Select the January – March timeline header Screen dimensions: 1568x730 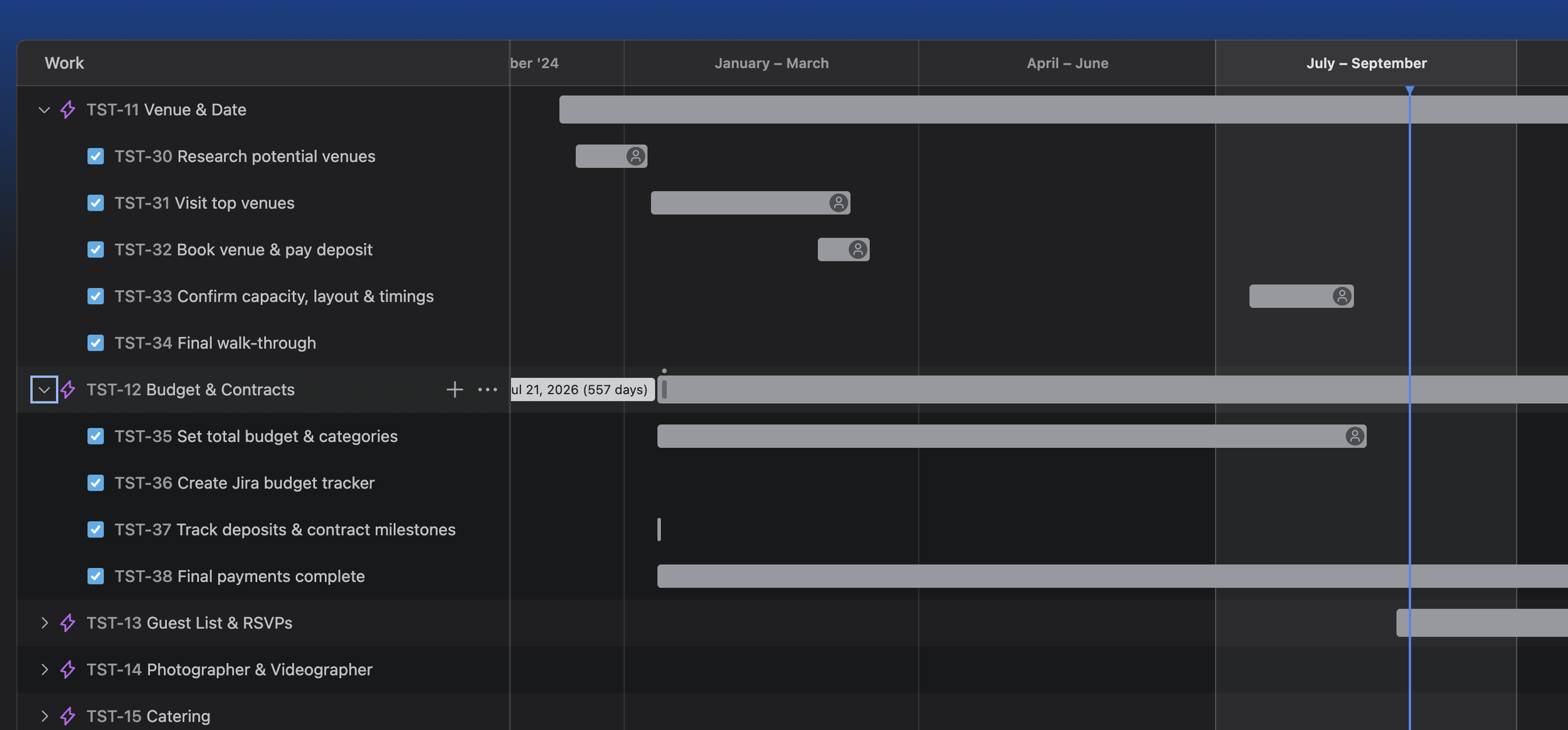[771, 63]
